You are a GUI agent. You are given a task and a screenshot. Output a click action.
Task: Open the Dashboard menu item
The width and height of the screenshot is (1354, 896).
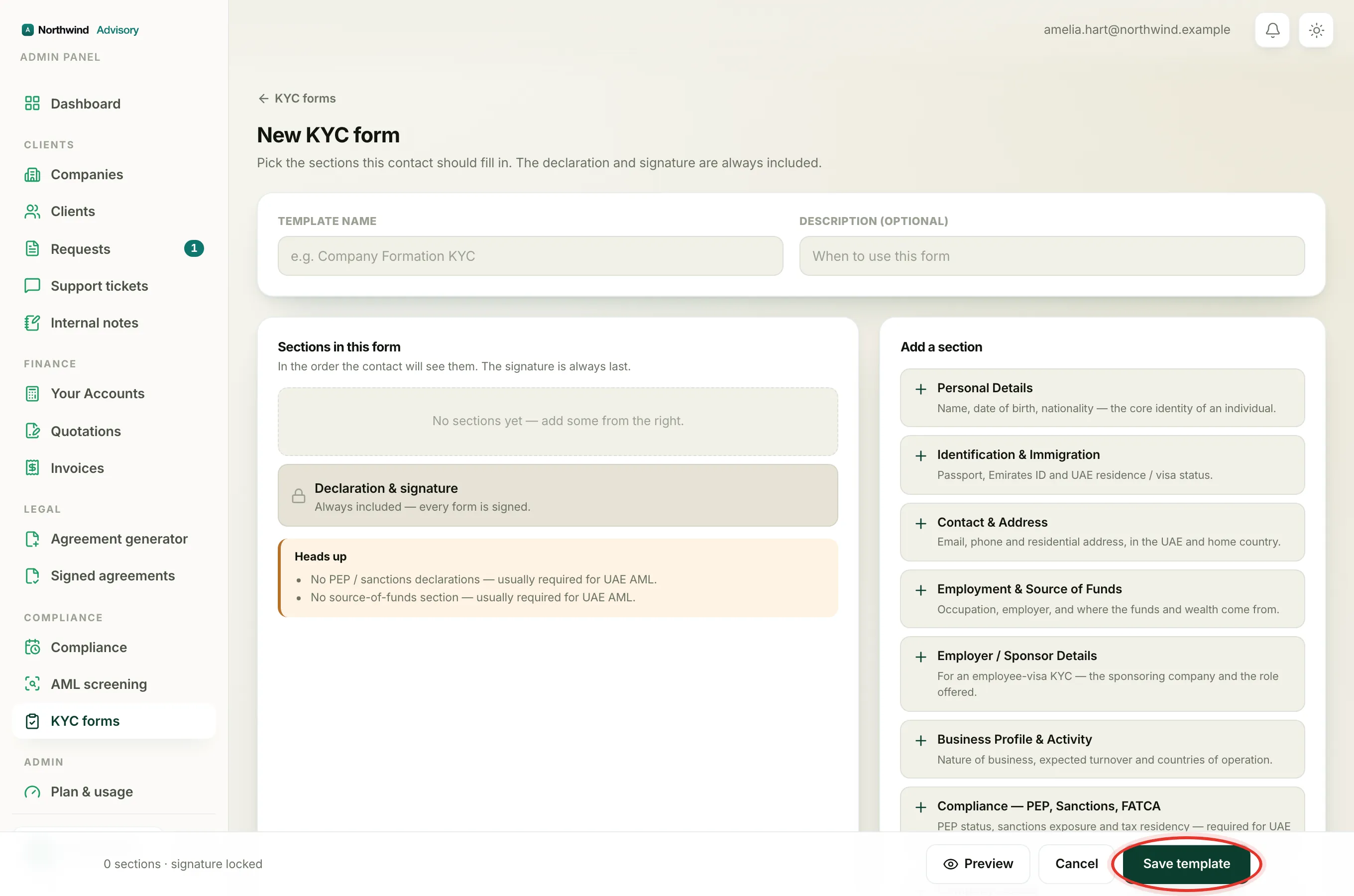point(113,104)
